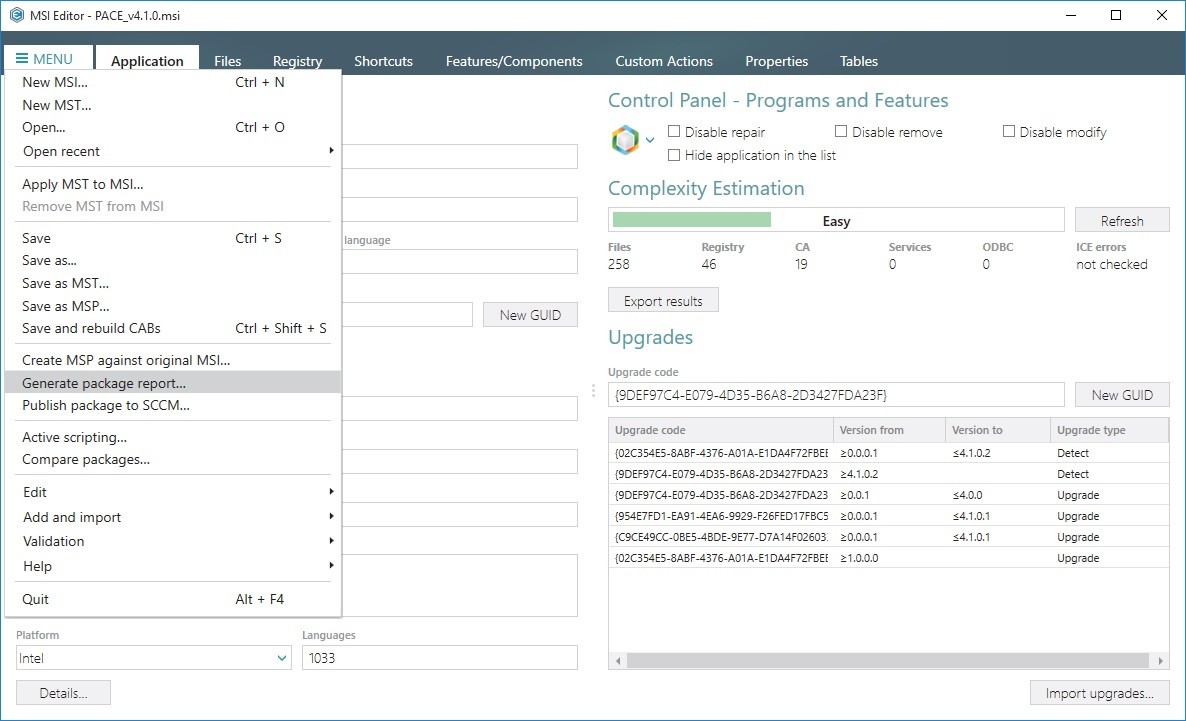
Task: Switch to the Files tab
Action: point(228,61)
